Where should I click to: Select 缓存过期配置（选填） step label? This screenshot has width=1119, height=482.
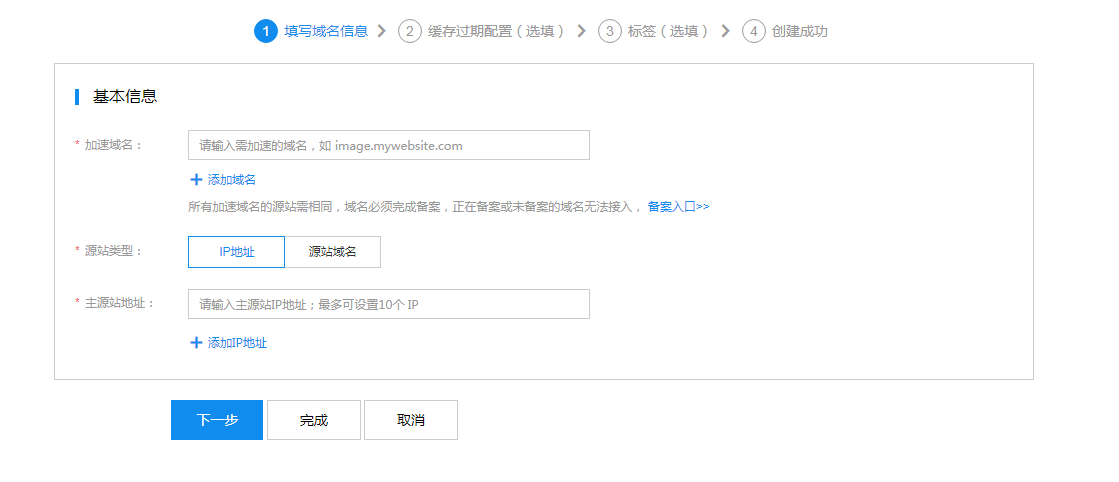click(498, 31)
